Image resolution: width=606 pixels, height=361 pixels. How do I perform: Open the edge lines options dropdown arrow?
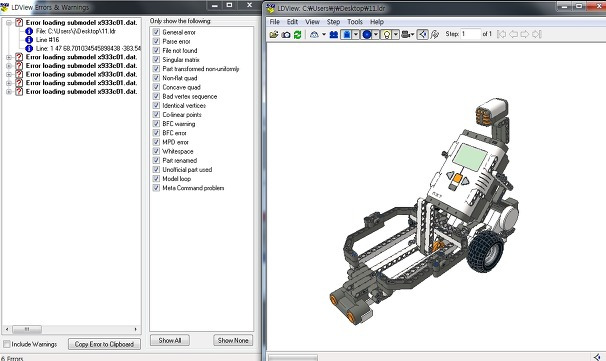coord(356,35)
